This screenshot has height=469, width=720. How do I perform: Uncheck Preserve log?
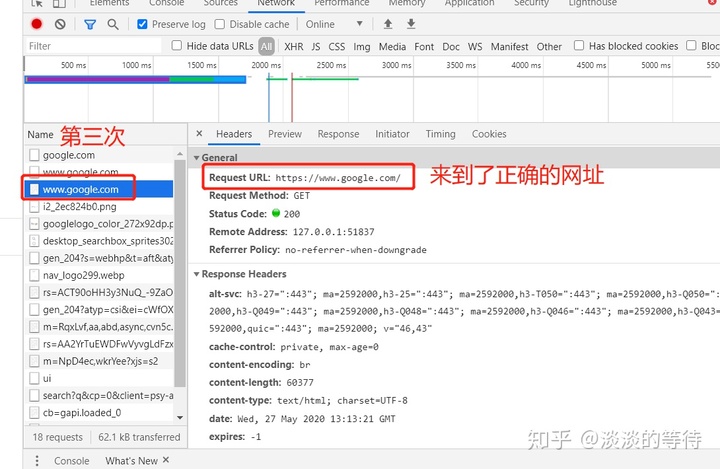(x=142, y=24)
